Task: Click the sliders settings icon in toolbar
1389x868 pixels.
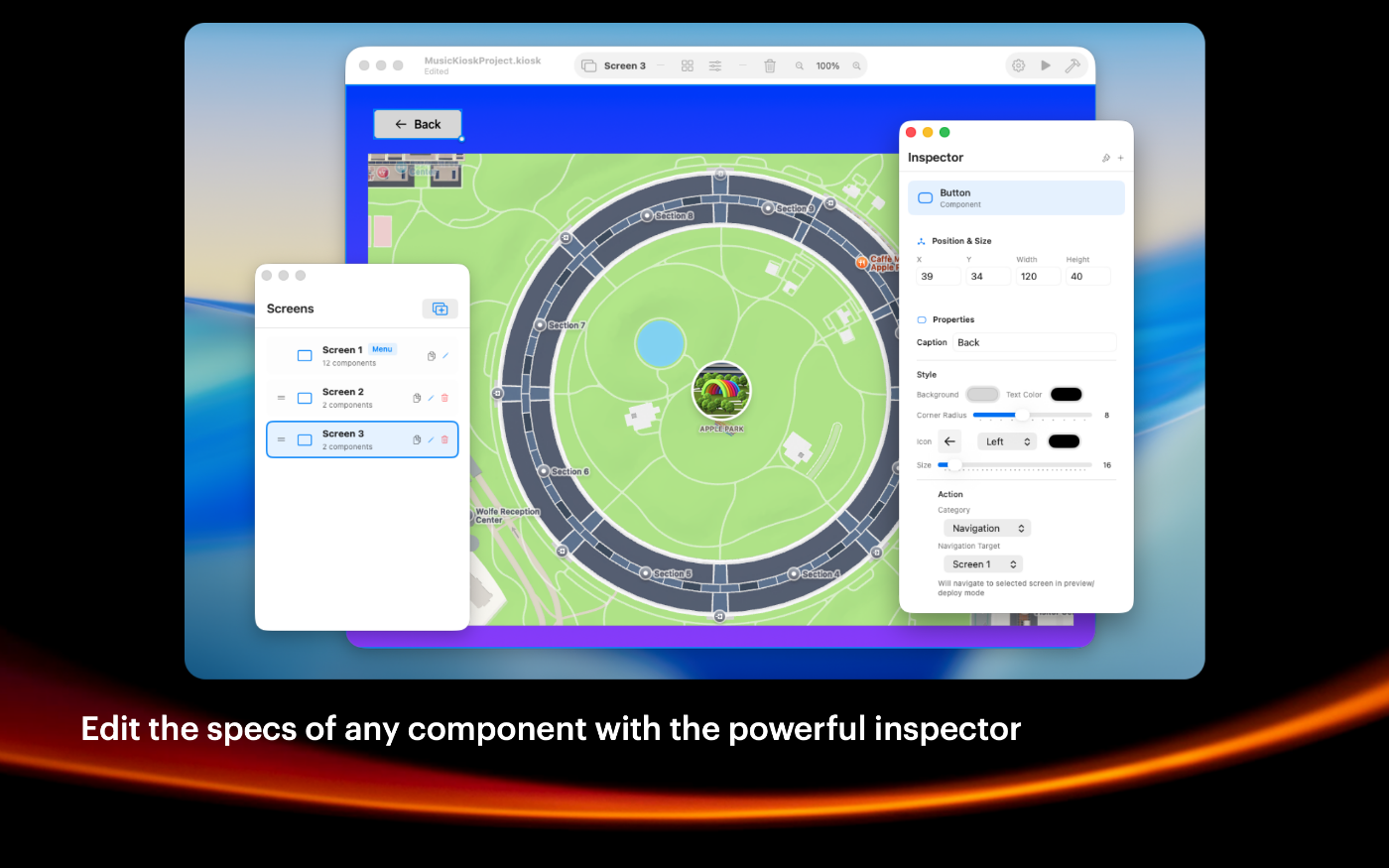Action: click(x=714, y=65)
